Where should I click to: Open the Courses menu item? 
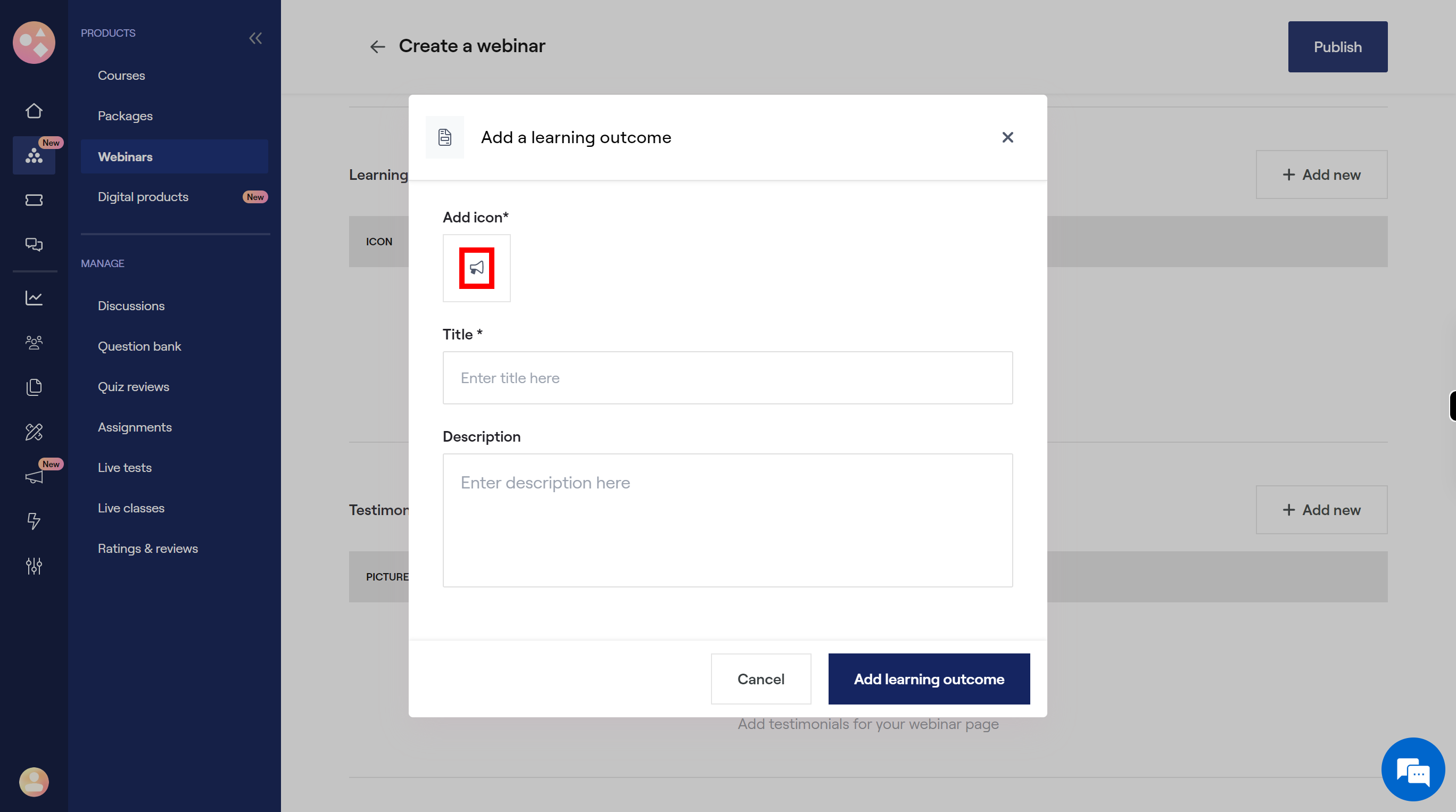[121, 75]
